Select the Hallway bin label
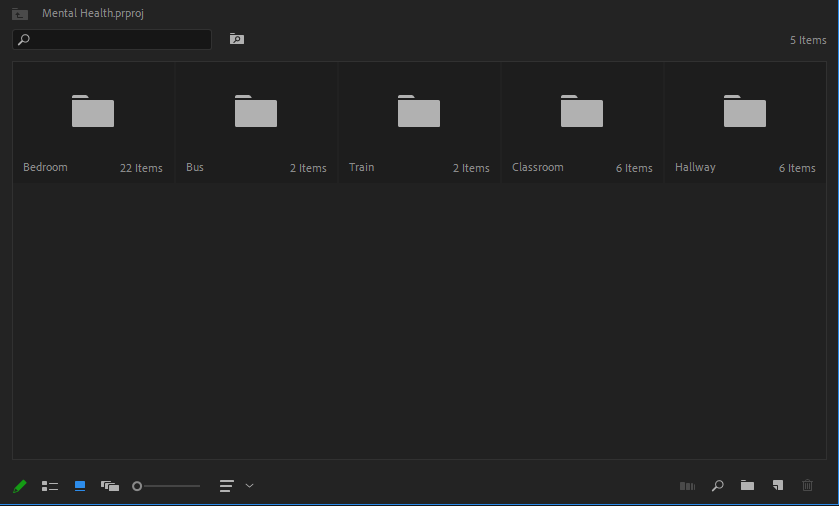This screenshot has width=839, height=506. tap(695, 167)
